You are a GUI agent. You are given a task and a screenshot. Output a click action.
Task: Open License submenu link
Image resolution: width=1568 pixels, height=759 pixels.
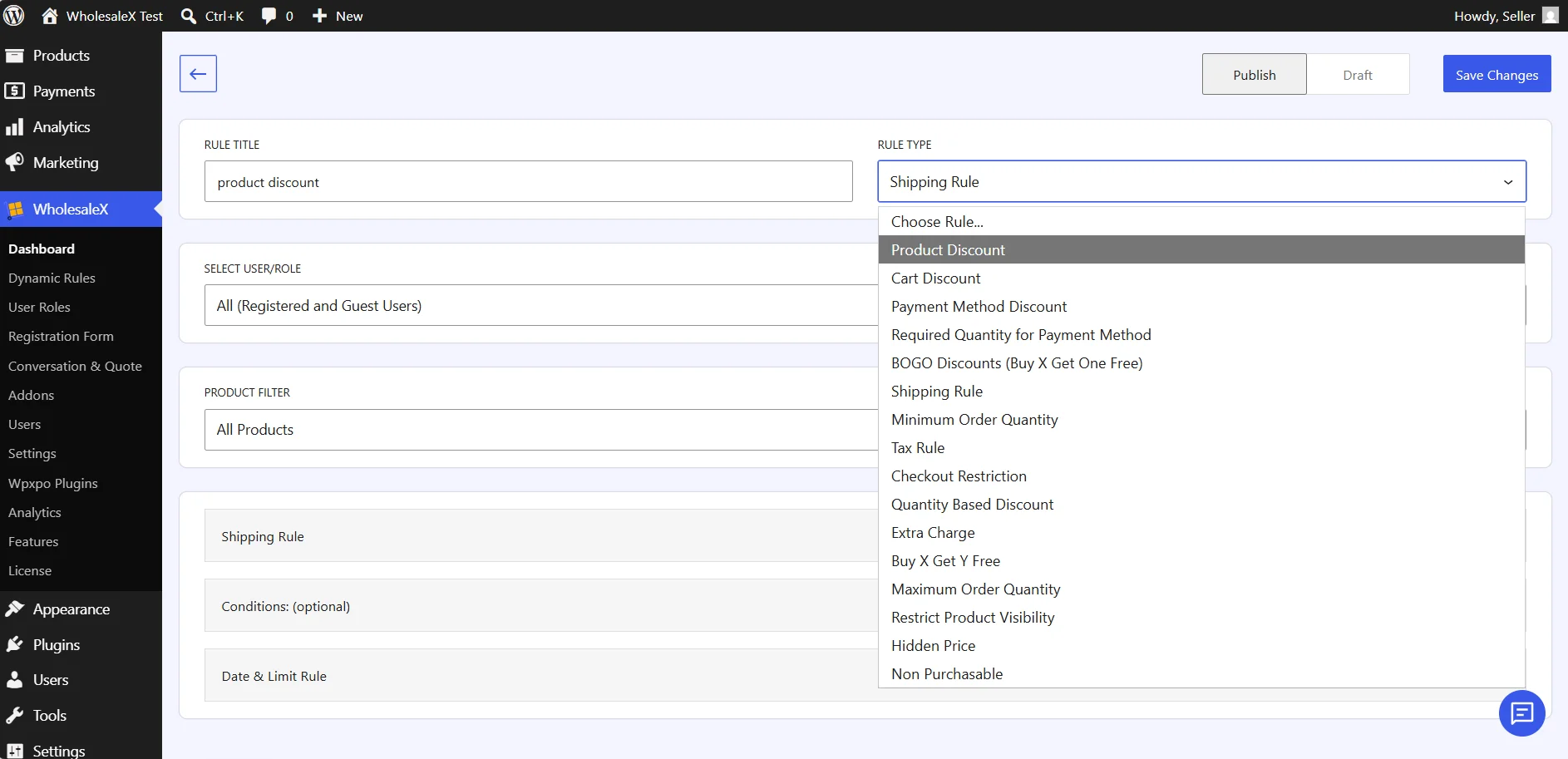point(30,570)
